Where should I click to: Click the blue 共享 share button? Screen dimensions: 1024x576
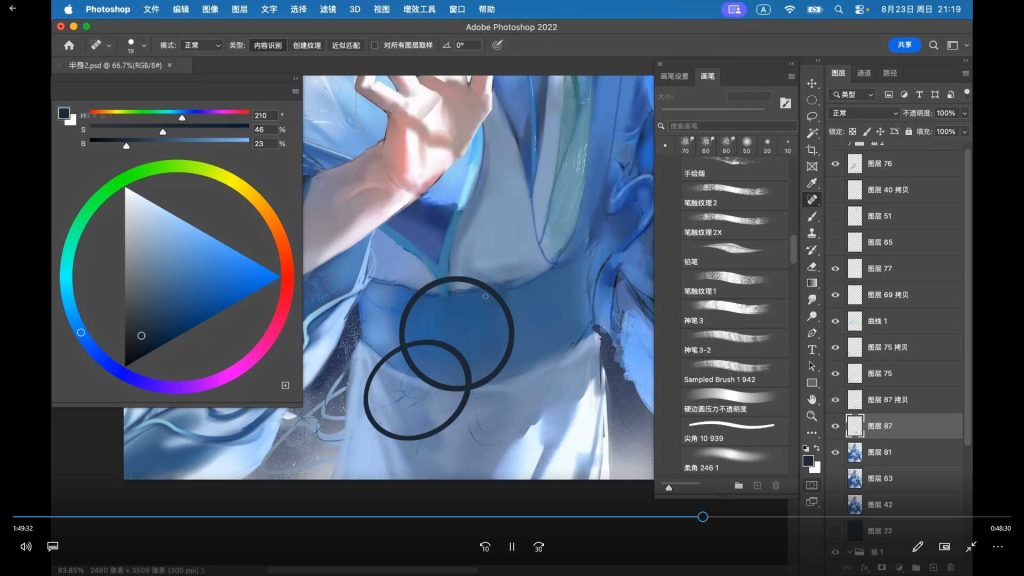tap(904, 44)
